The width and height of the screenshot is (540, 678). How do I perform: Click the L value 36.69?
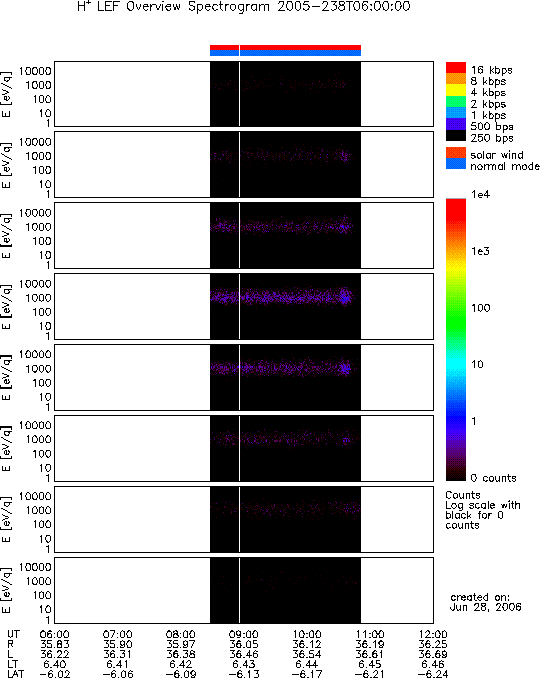pos(433,654)
